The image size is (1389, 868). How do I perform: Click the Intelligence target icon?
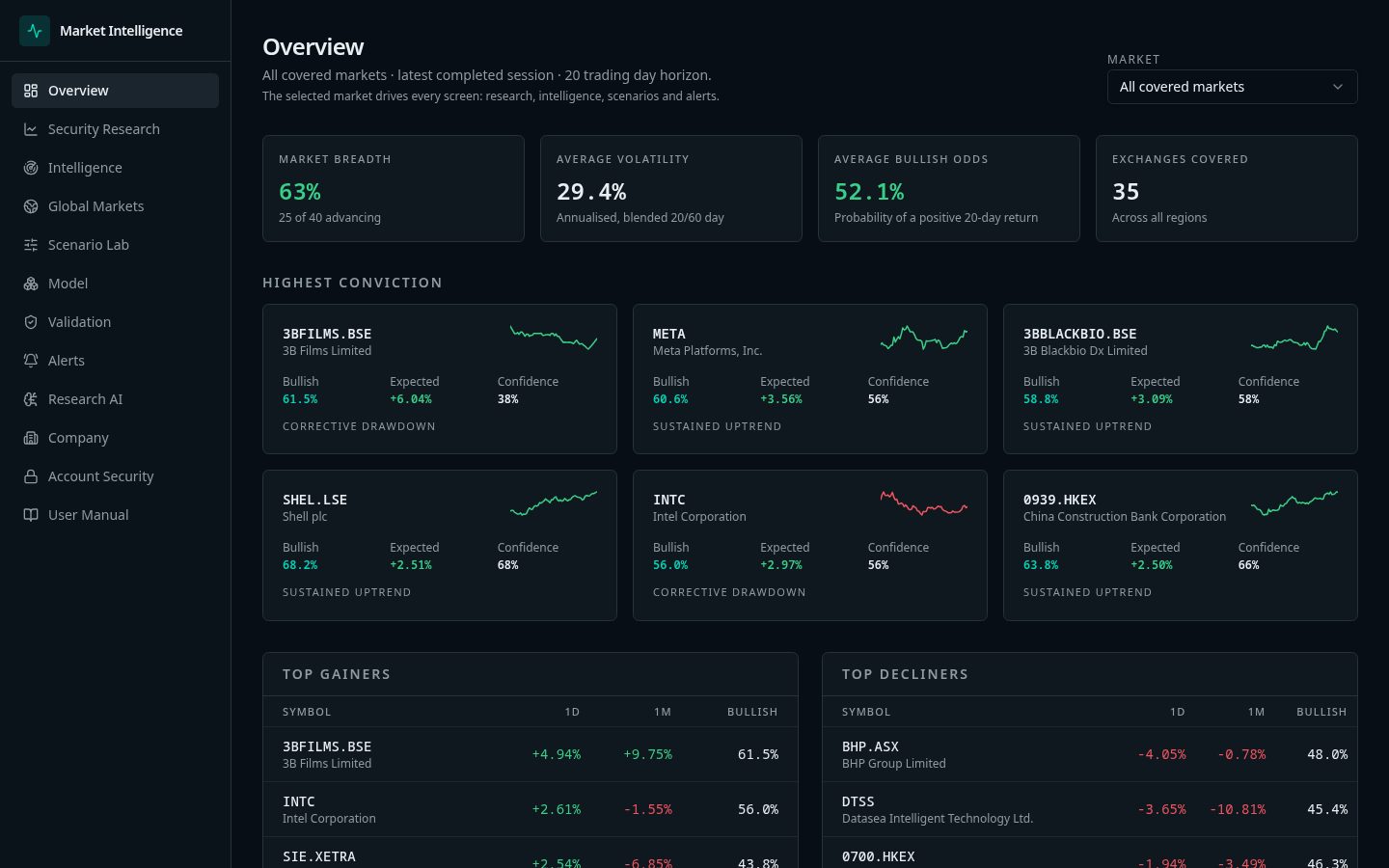(31, 168)
